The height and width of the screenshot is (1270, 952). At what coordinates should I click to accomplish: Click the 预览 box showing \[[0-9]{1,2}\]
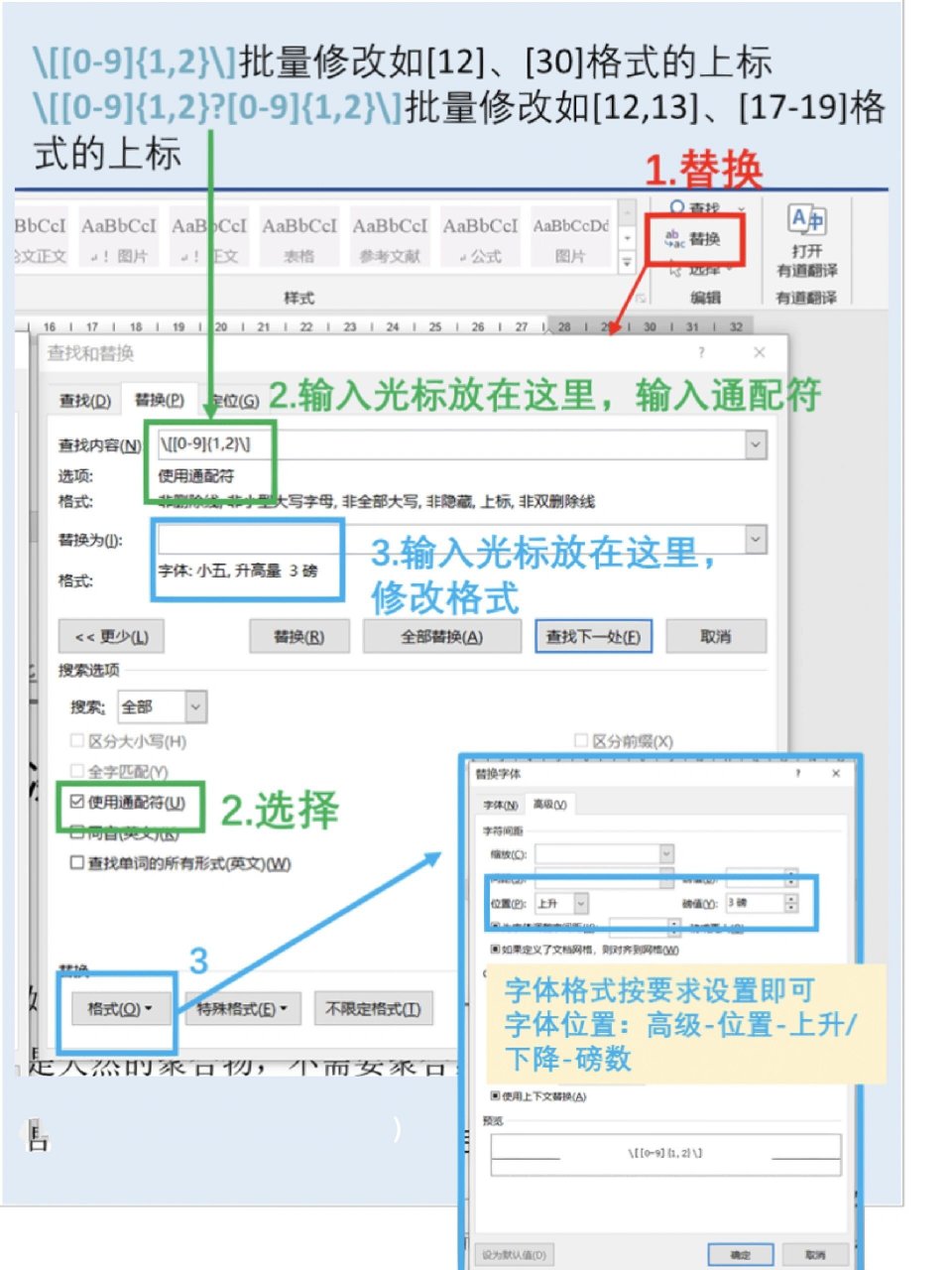point(665,1154)
